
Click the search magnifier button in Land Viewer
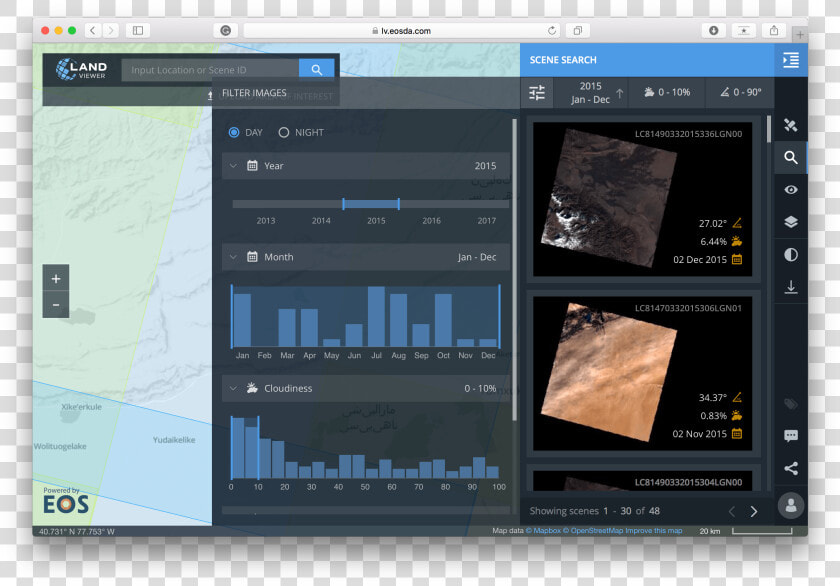click(317, 70)
